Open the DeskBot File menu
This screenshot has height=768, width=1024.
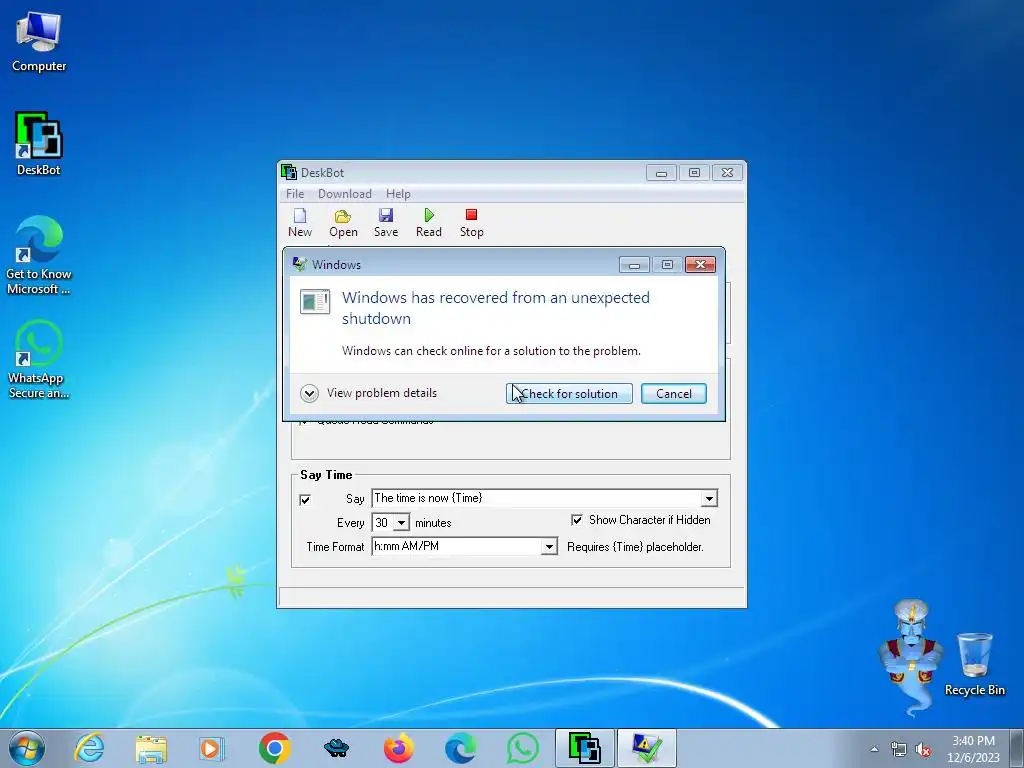click(x=295, y=194)
